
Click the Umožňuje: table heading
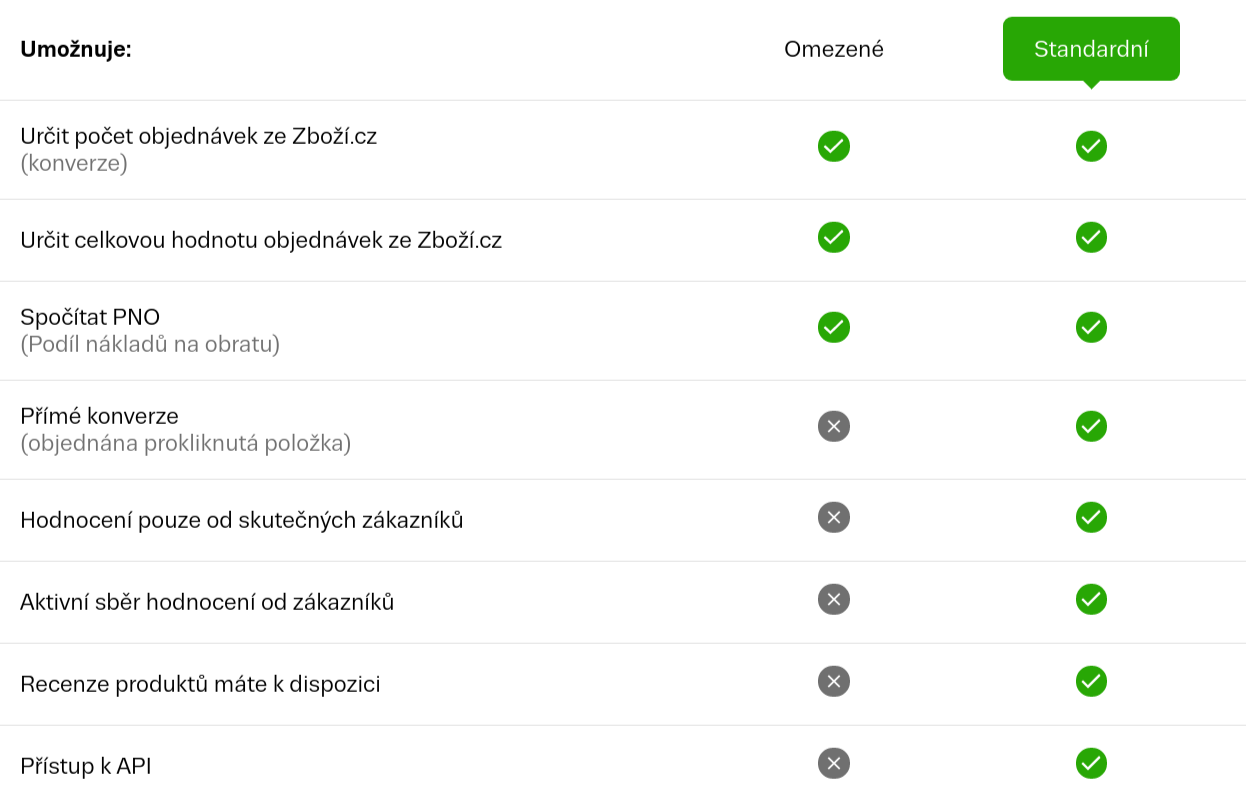coord(76,49)
